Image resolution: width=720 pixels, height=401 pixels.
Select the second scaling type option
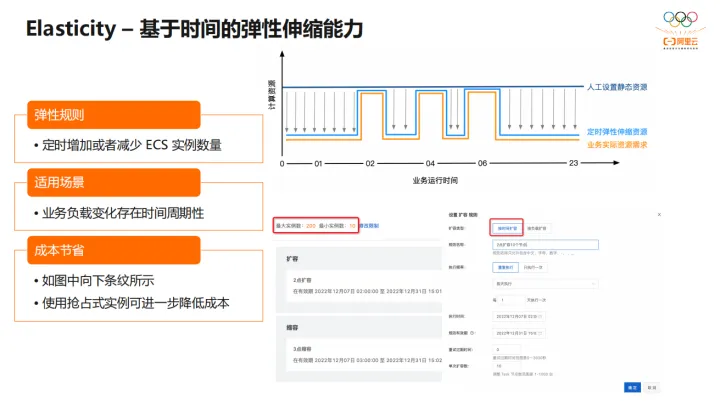536,228
